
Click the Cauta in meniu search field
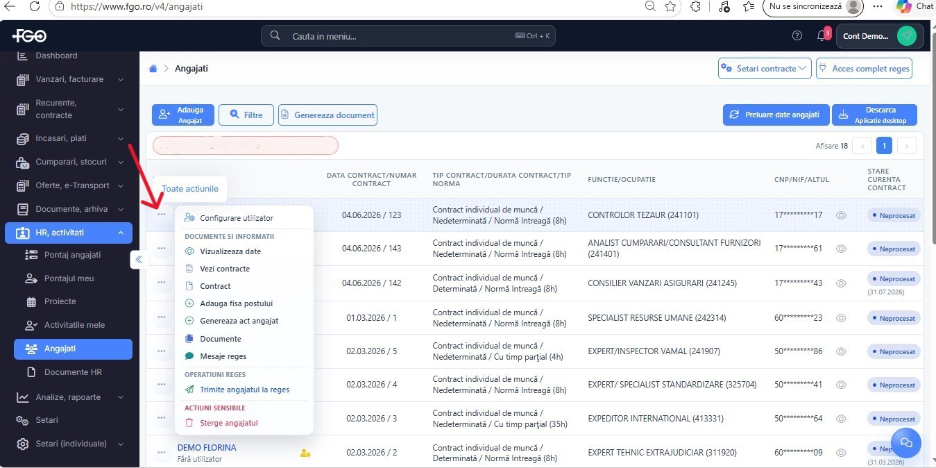tap(408, 36)
